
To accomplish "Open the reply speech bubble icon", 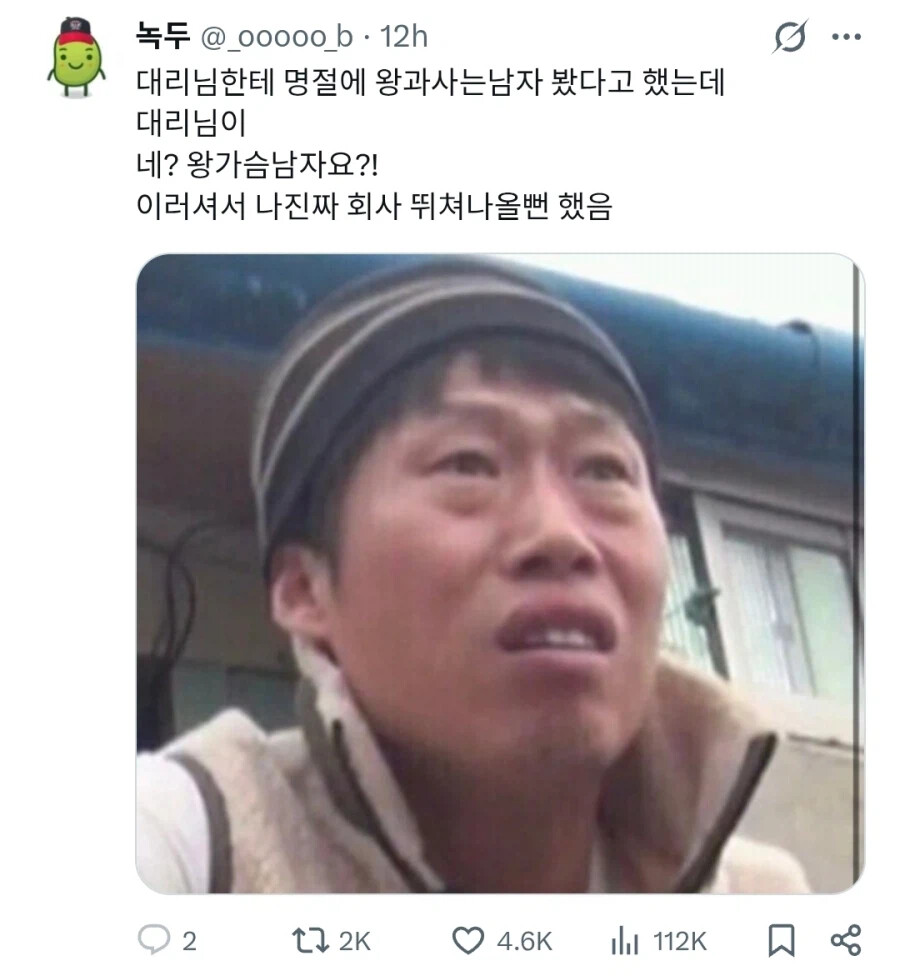I will 153,940.
